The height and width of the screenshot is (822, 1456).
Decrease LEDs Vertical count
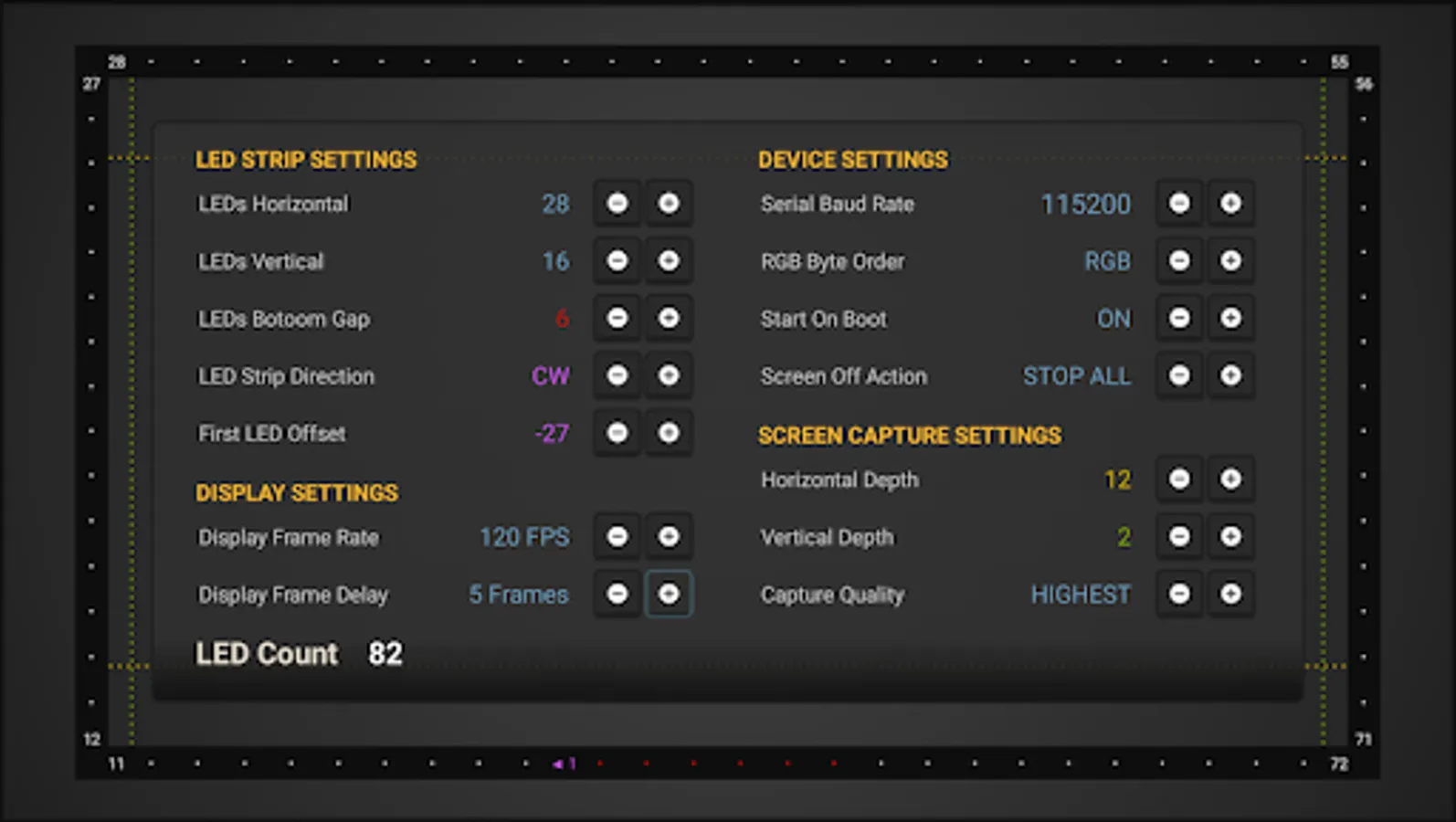tap(617, 260)
